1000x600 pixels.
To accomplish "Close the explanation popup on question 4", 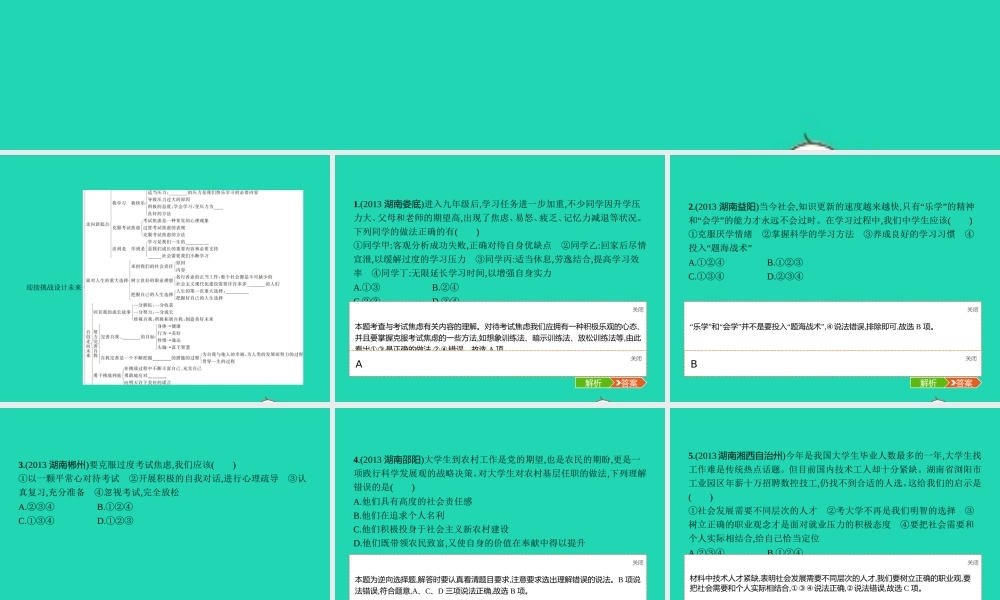I will 637,563.
